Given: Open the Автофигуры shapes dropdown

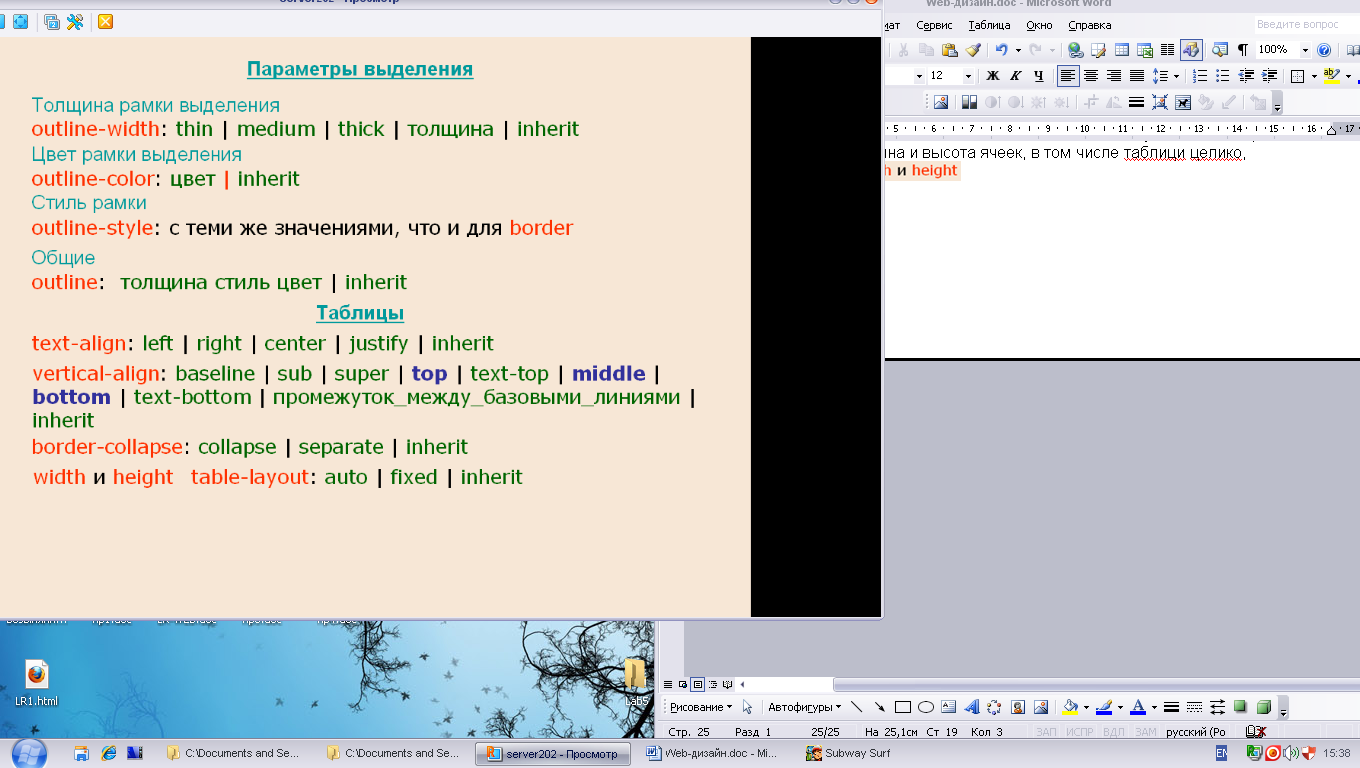Looking at the screenshot, I should pos(803,707).
